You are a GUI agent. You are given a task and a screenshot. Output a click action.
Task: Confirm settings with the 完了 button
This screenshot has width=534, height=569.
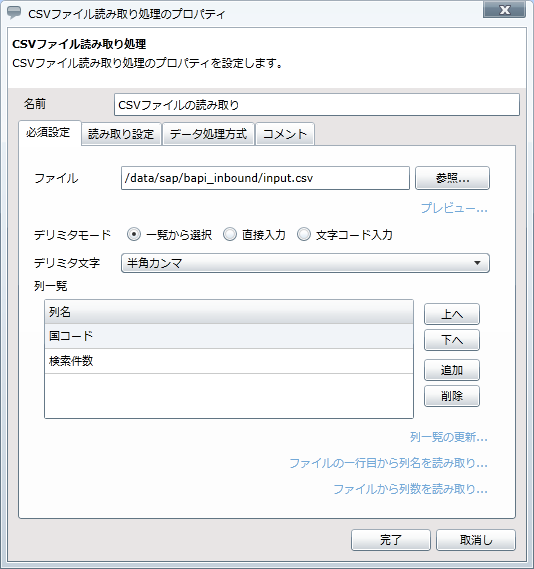(x=391, y=540)
